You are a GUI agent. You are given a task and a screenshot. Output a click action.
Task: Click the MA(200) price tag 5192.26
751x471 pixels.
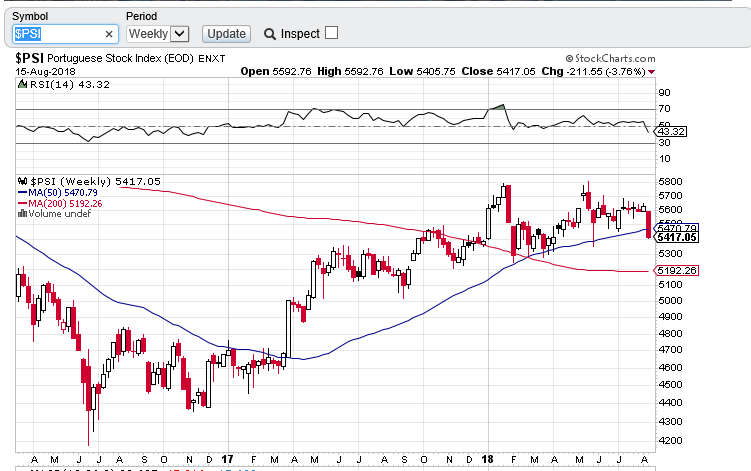676,271
